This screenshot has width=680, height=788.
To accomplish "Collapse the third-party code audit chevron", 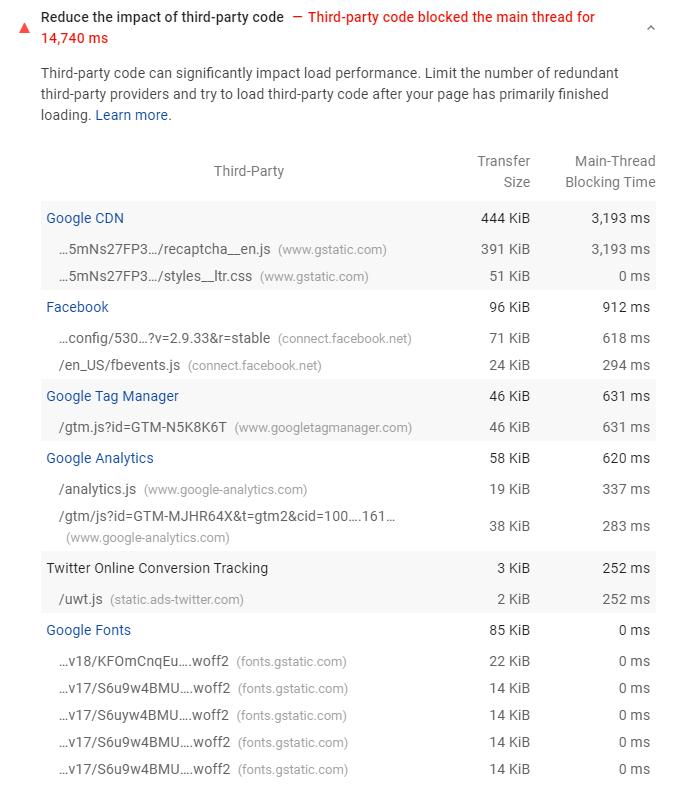I will click(650, 28).
